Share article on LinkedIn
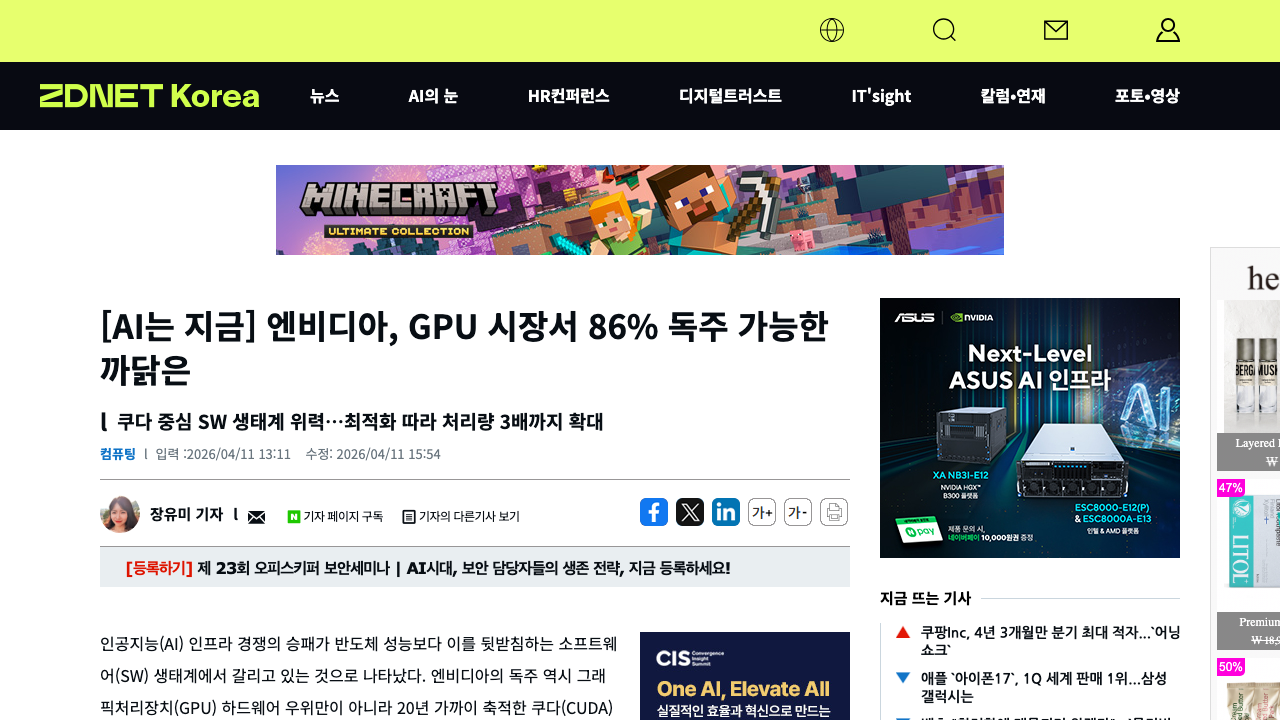The image size is (1280, 720). point(726,512)
